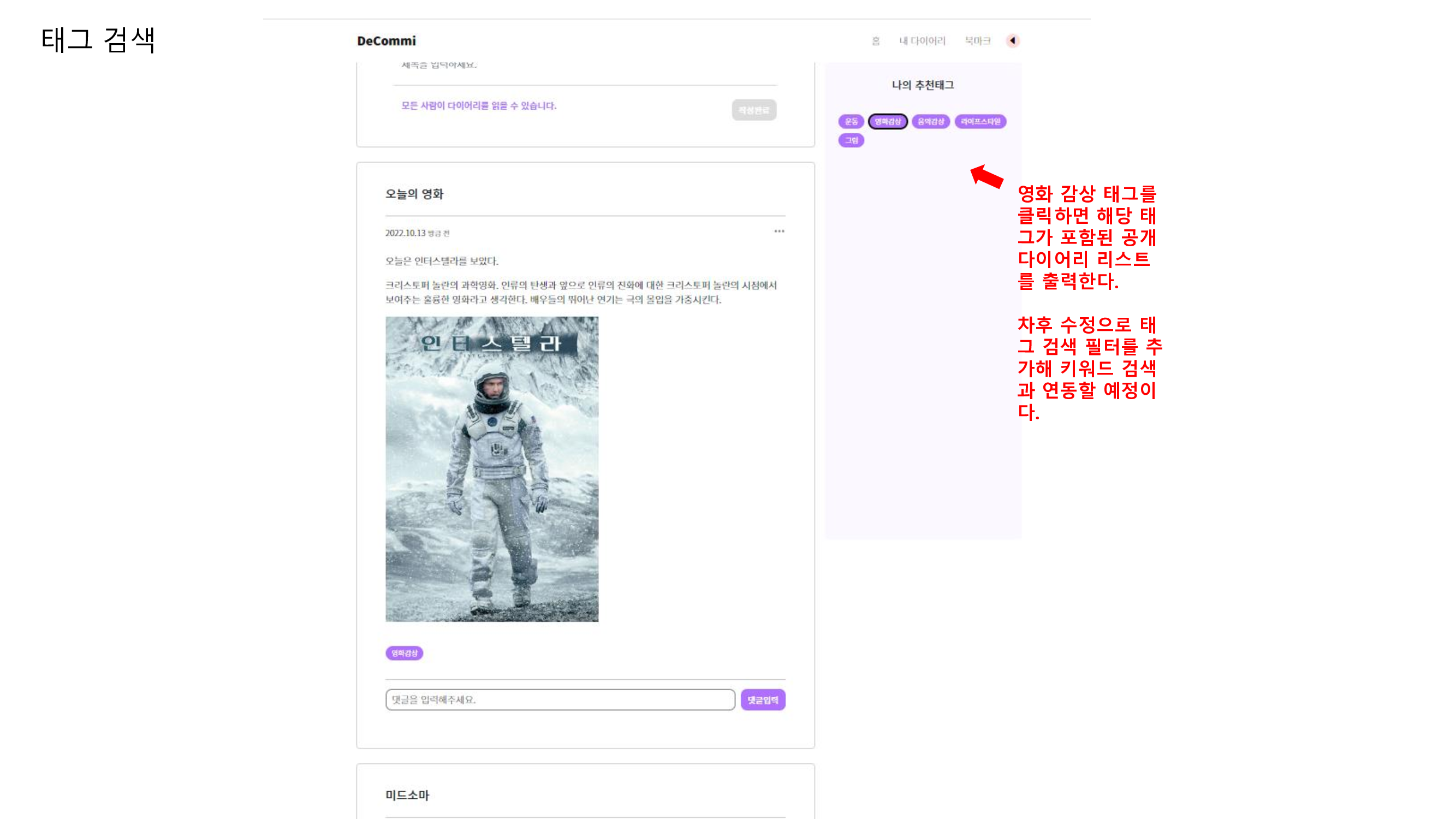Viewport: 1456px width, 819px height.
Task: Select the 라이프스타일 recommended tag
Action: pos(980,122)
